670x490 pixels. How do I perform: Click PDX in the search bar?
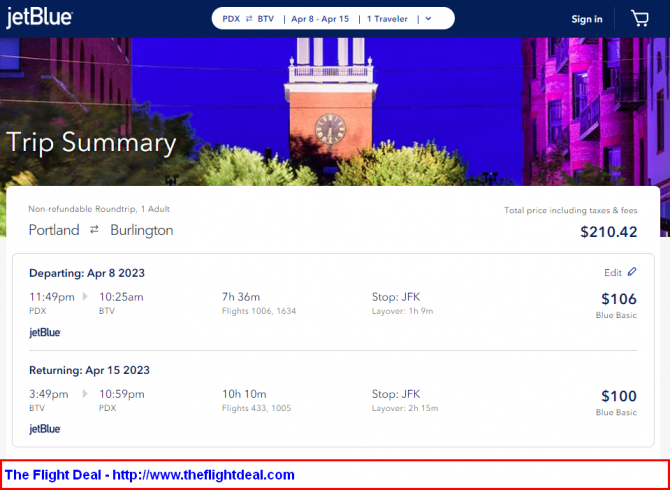(231, 19)
